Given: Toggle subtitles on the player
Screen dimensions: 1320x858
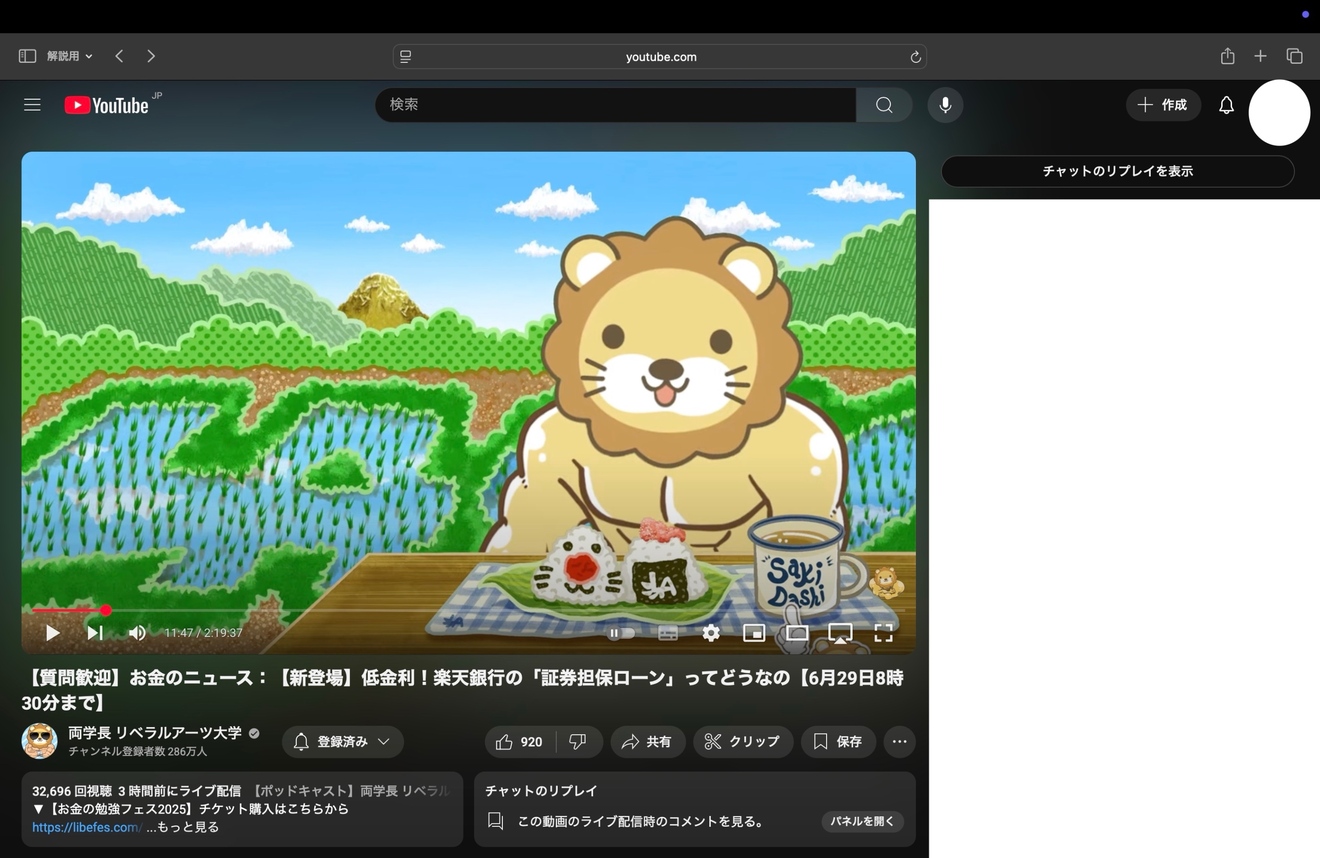Looking at the screenshot, I should [x=668, y=632].
